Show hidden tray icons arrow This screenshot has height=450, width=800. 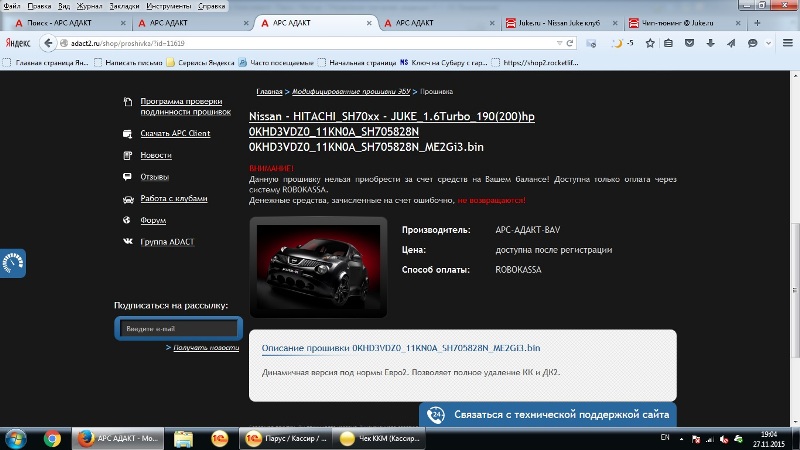click(x=681, y=439)
